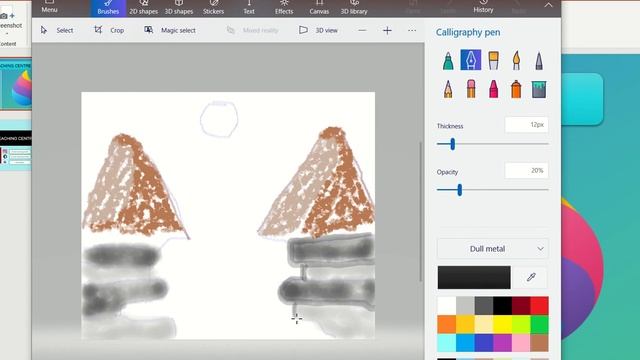The height and width of the screenshot is (360, 640).
Task: Select the Oil brush tool
Action: 493,60
